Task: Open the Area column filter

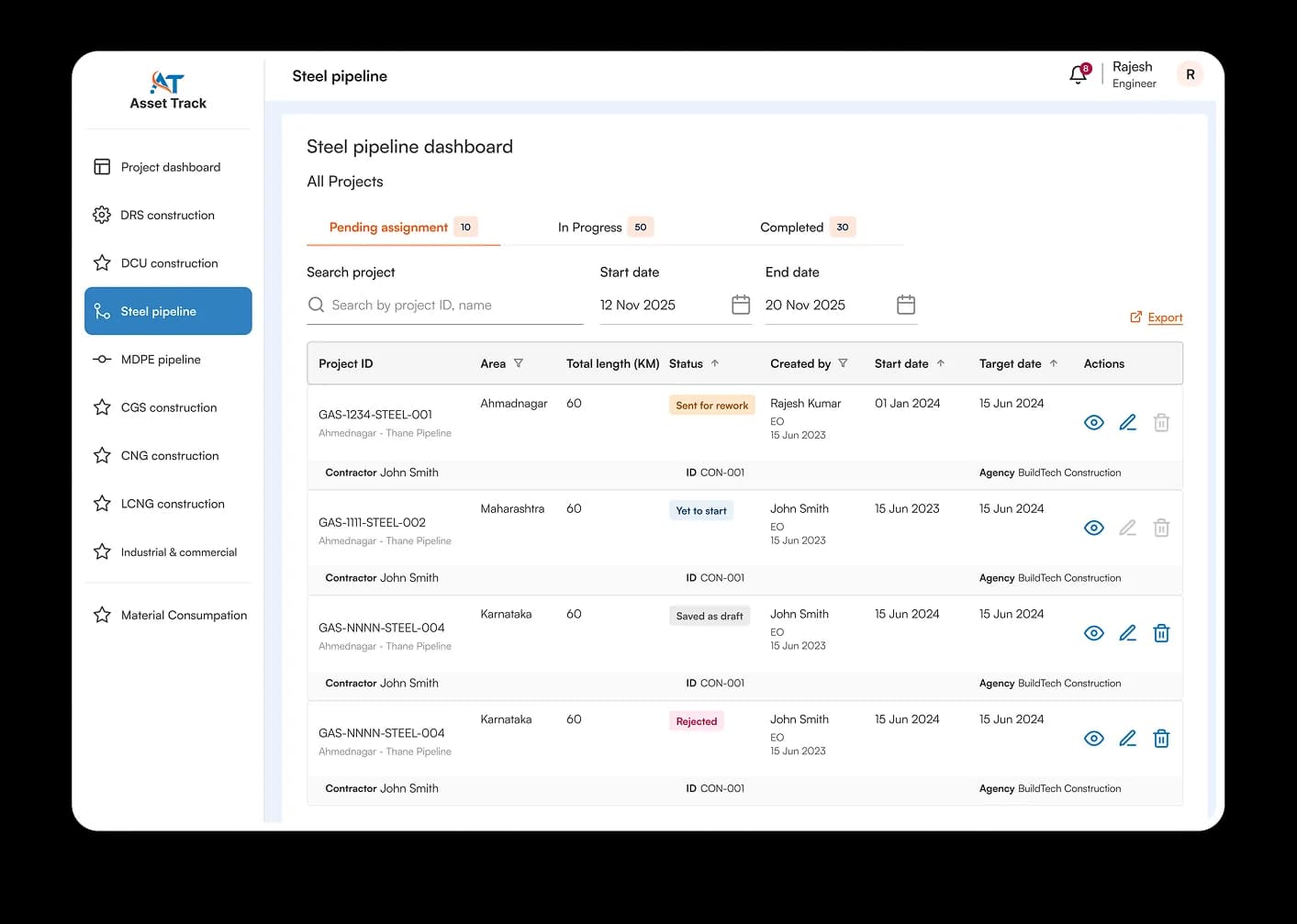Action: [519, 363]
